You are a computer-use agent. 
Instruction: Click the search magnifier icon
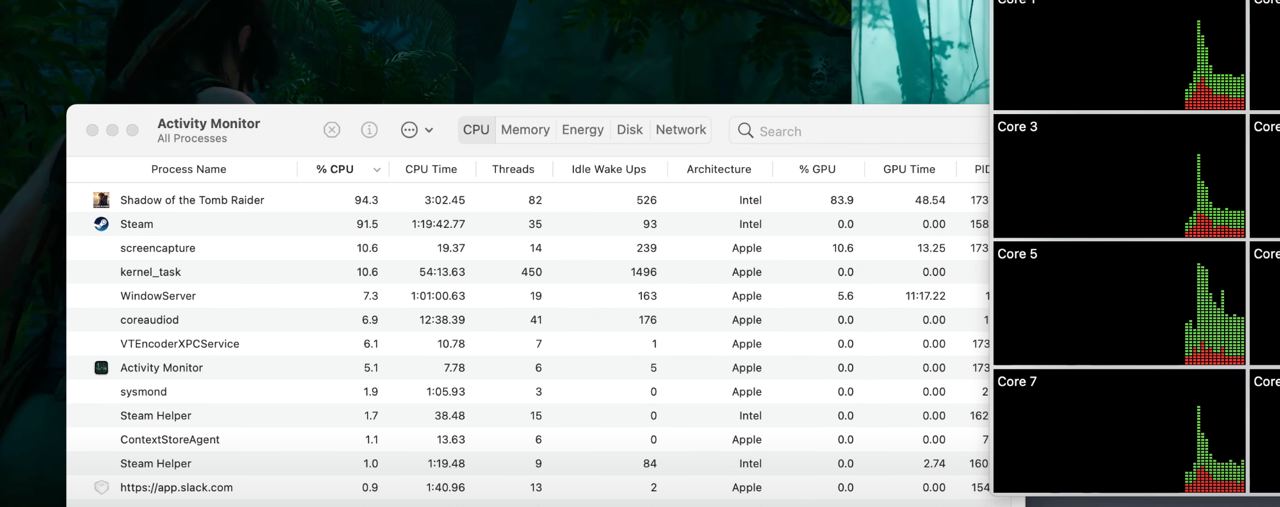tap(745, 130)
